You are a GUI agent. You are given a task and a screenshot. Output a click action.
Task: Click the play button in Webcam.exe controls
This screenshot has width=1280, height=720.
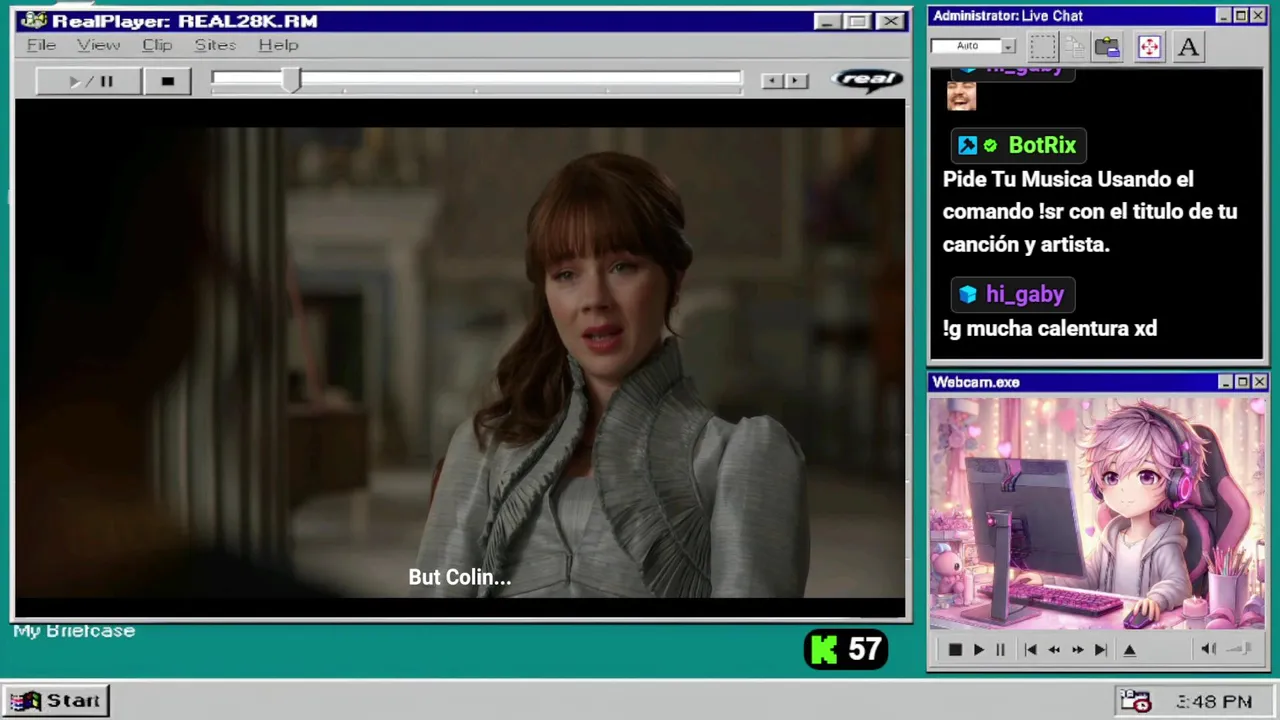978,650
